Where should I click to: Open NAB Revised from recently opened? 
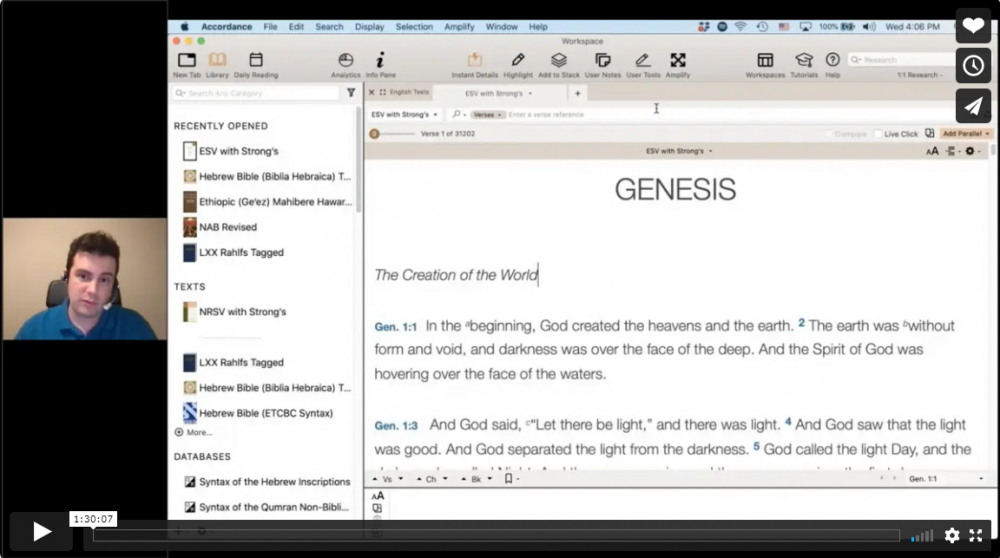[228, 227]
